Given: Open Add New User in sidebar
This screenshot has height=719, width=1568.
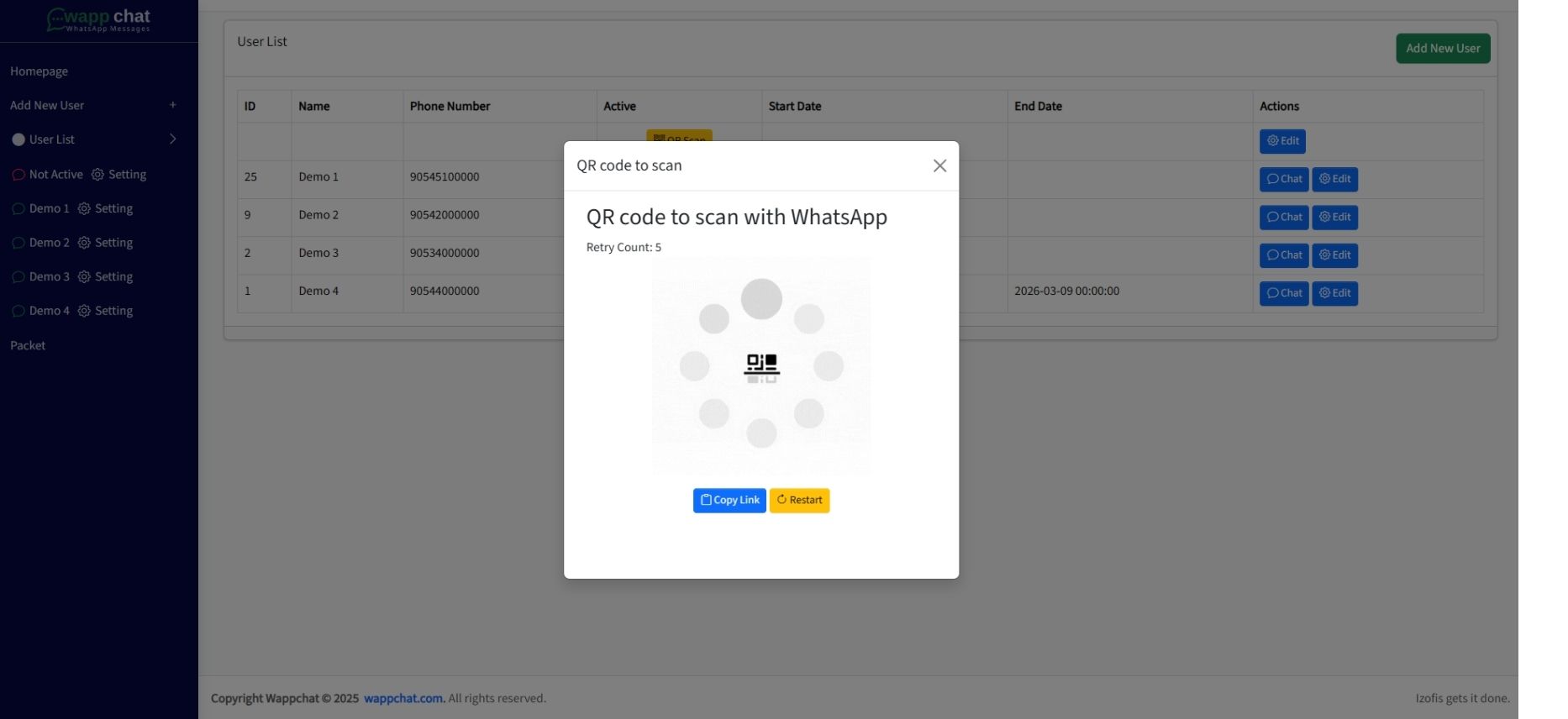Looking at the screenshot, I should coord(47,105).
